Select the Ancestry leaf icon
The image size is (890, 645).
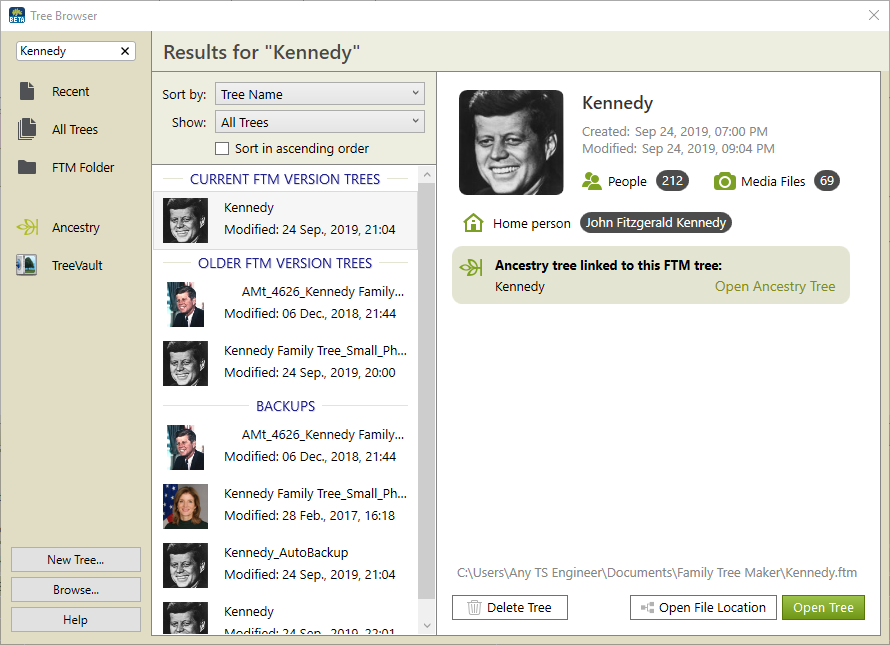[27, 228]
